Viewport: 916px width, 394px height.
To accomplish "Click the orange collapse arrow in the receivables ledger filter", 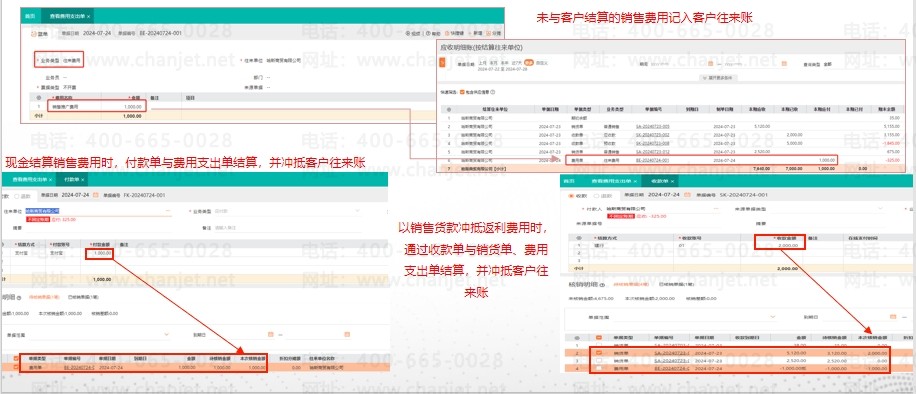I will coord(442,63).
